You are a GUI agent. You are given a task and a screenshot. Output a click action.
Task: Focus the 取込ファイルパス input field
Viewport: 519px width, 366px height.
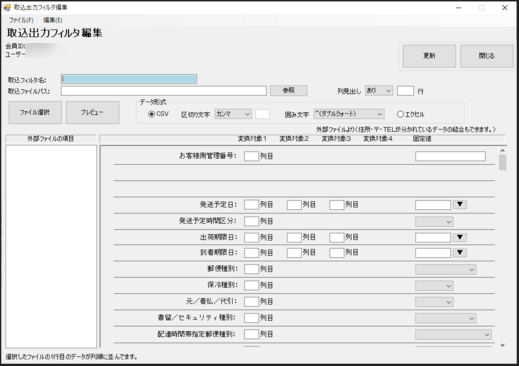[164, 91]
